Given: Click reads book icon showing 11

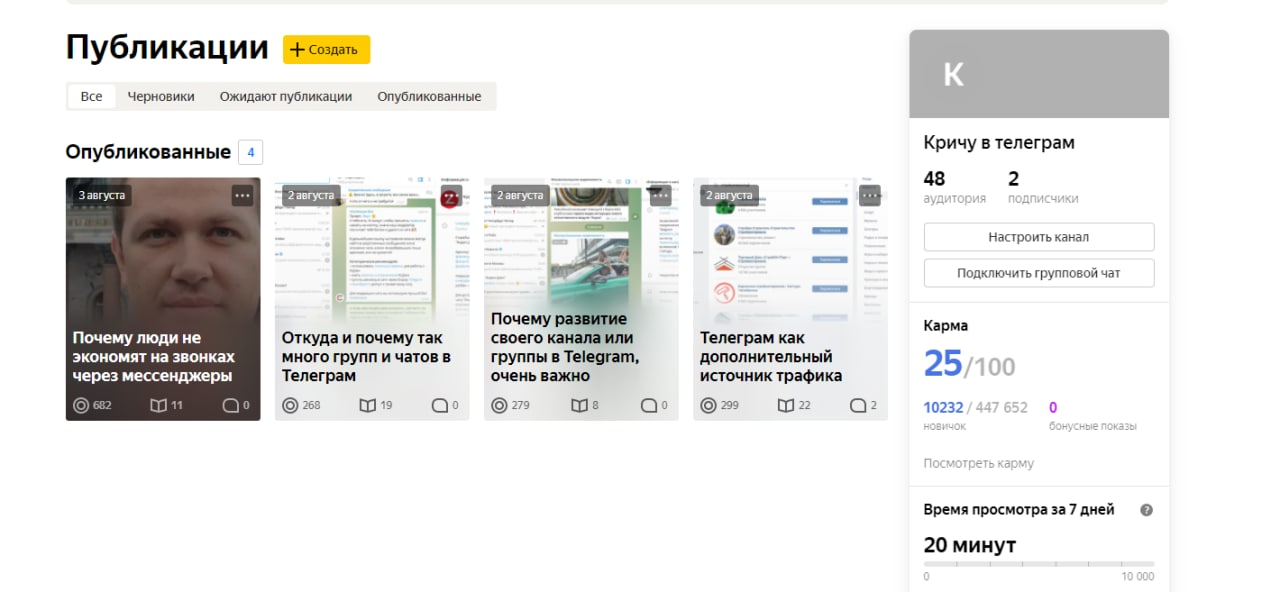Looking at the screenshot, I should pos(158,405).
